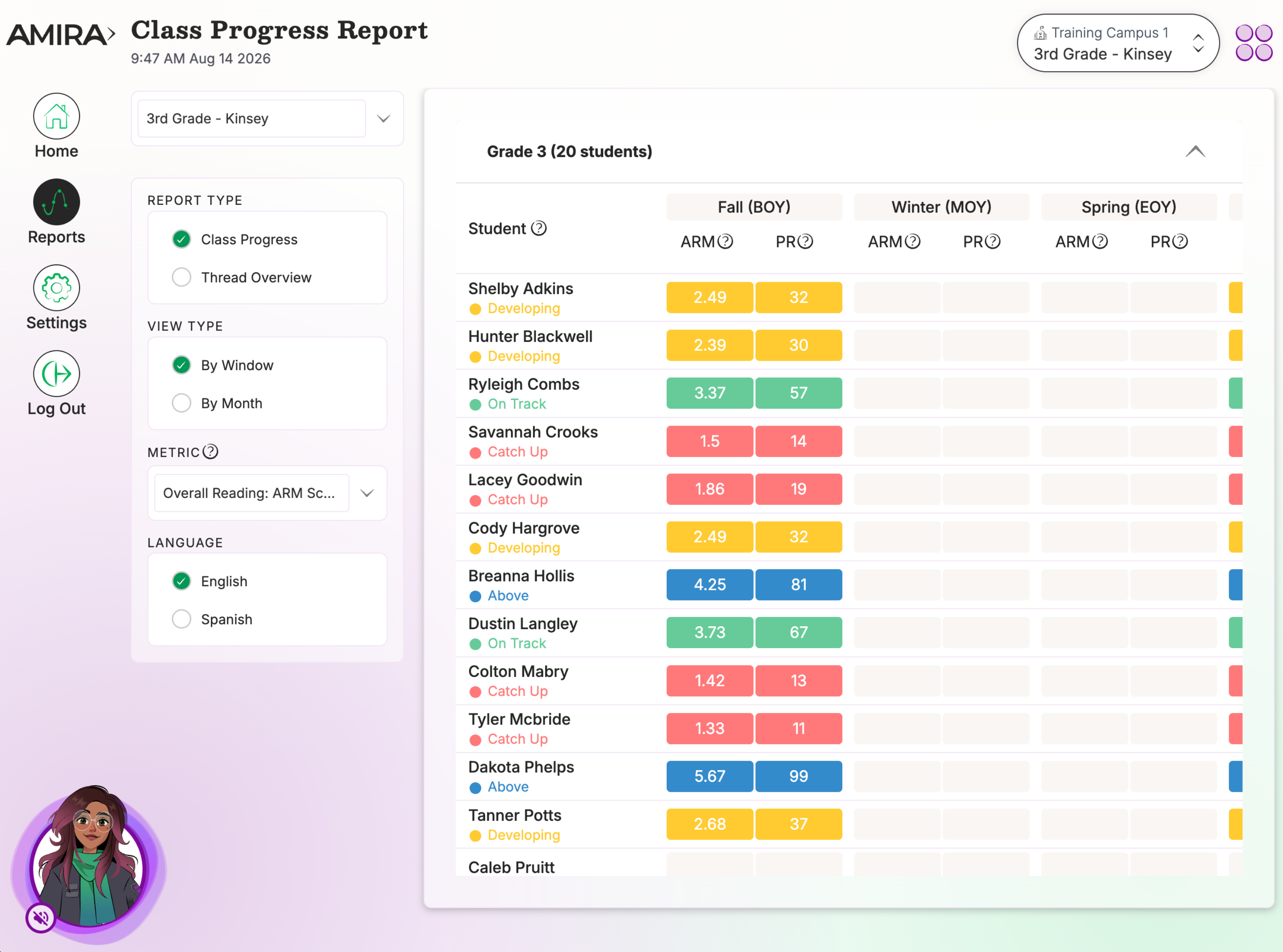Open Breanna Hollis student row

848,585
